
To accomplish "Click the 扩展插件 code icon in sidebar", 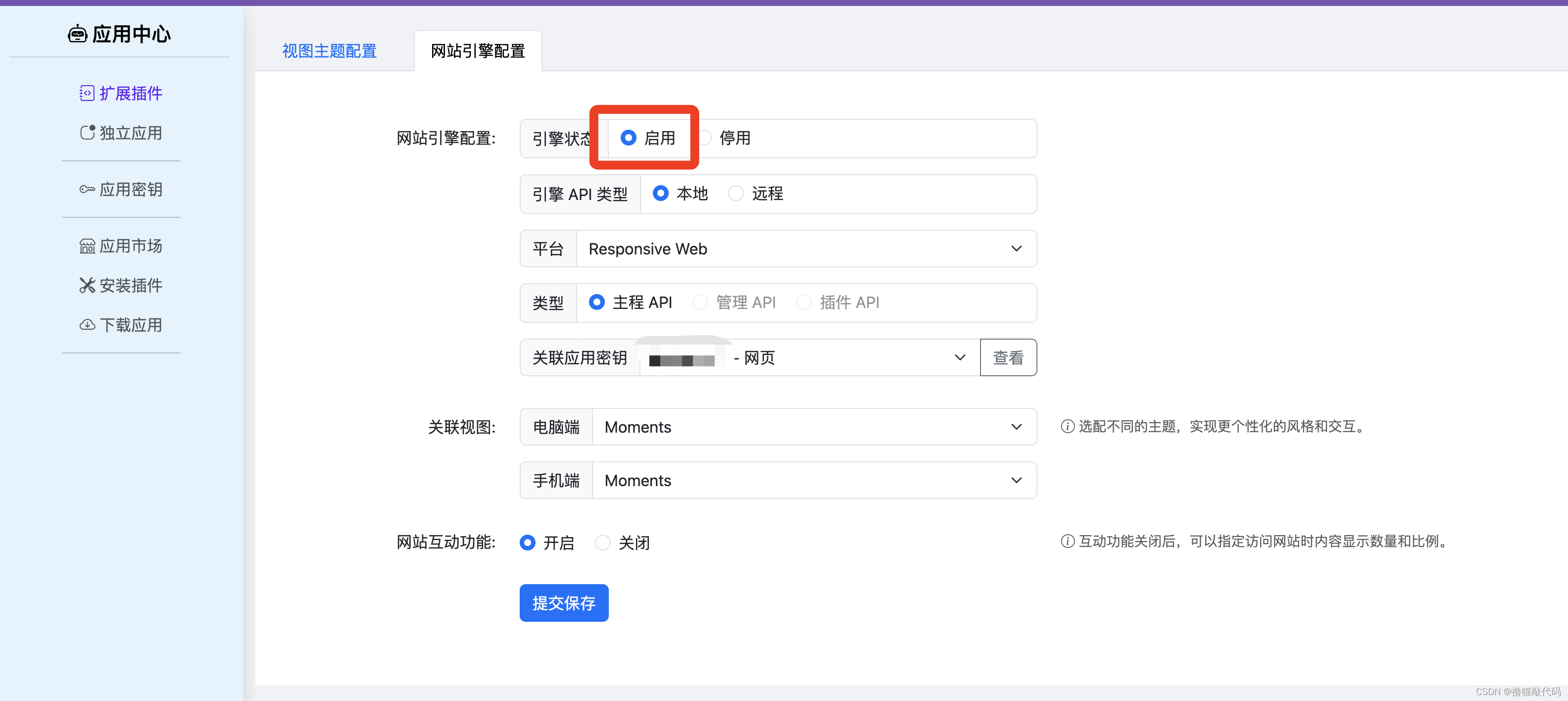I will 87,93.
